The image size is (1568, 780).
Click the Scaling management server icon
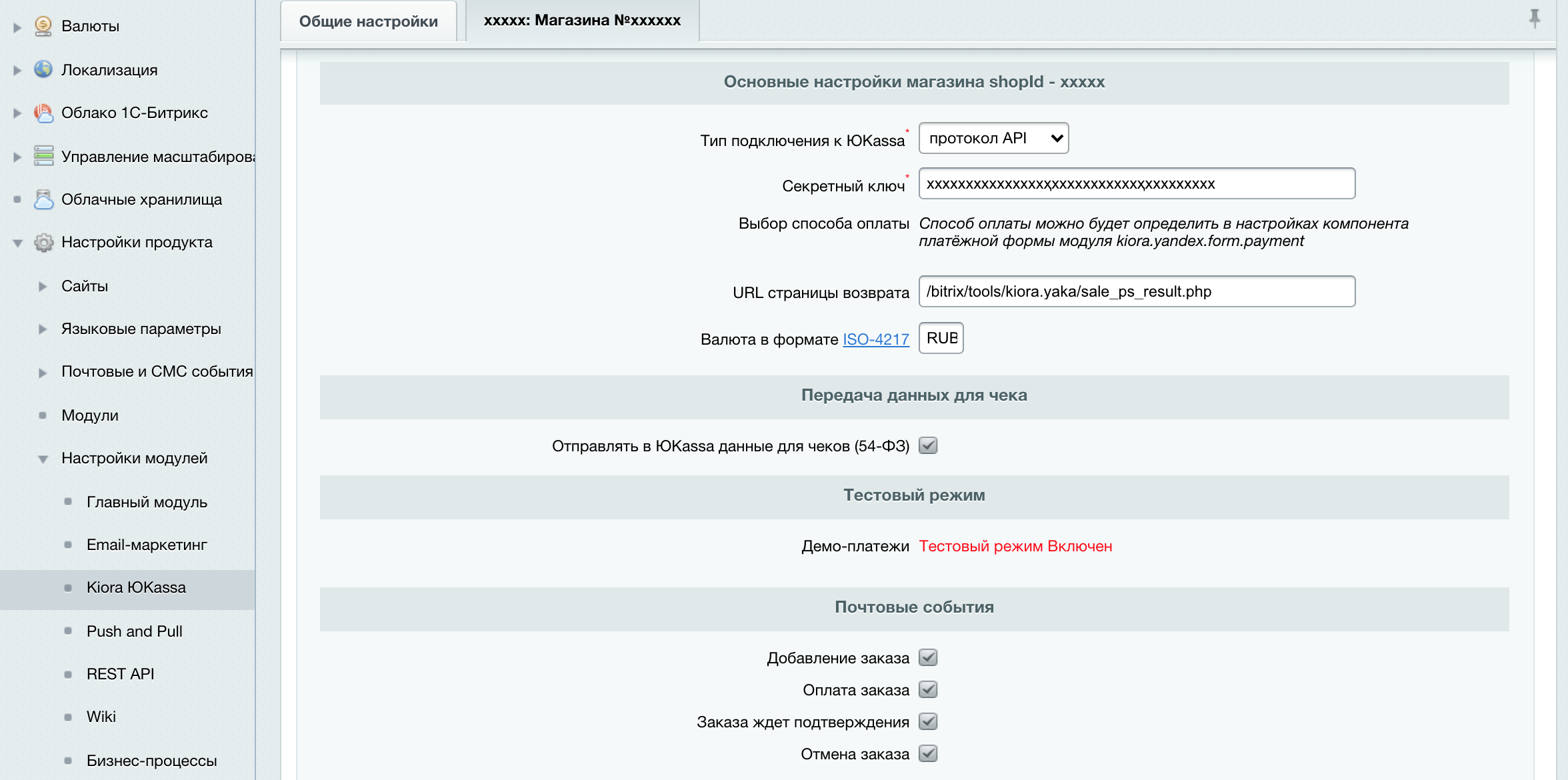pyautogui.click(x=43, y=156)
